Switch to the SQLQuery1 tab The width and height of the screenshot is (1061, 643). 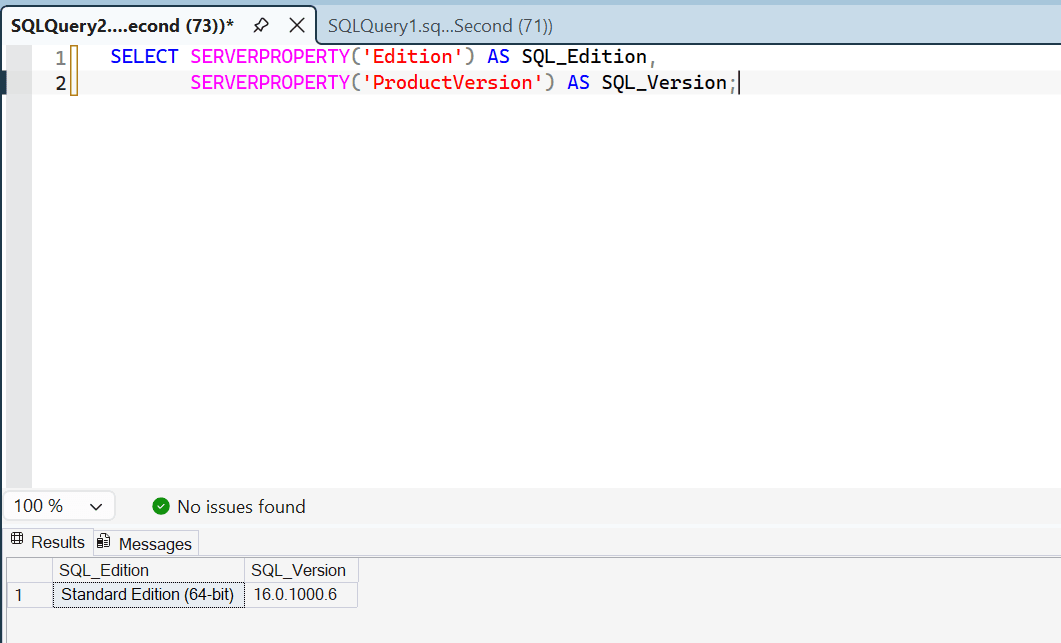point(440,26)
